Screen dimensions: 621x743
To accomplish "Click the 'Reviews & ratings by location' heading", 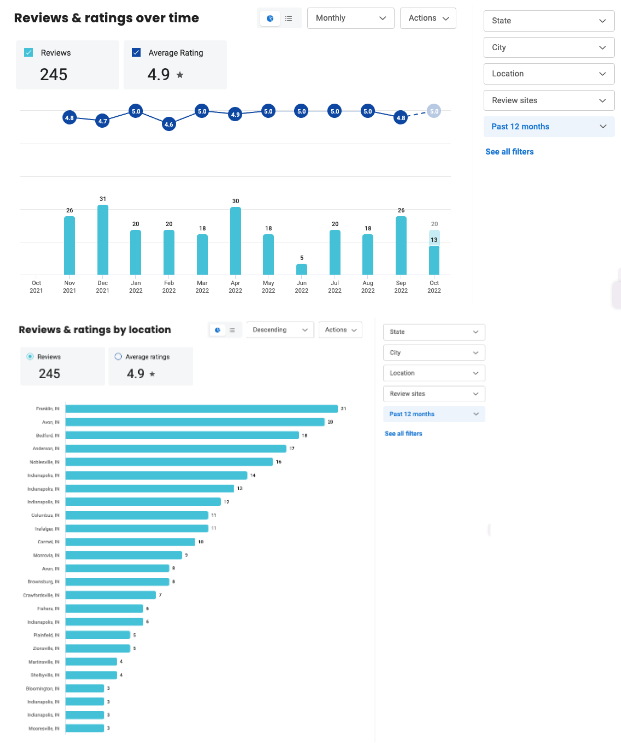I will [x=95, y=330].
